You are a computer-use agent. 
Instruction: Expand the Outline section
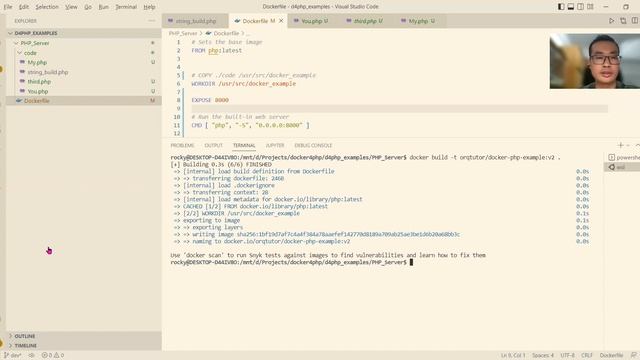pos(84,336)
